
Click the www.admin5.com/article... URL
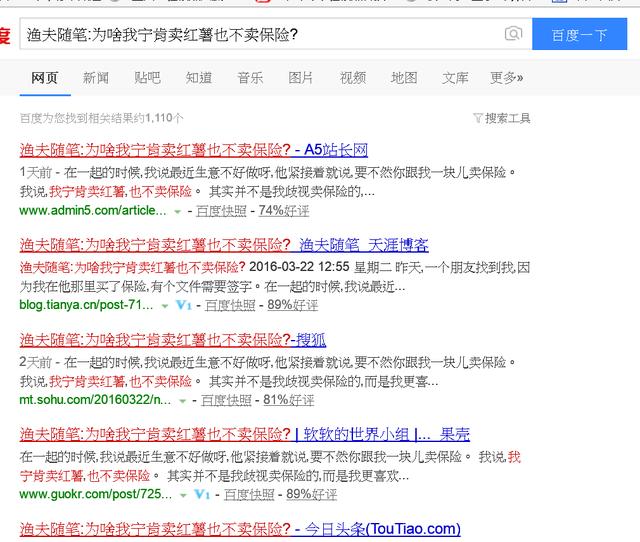[x=93, y=211]
